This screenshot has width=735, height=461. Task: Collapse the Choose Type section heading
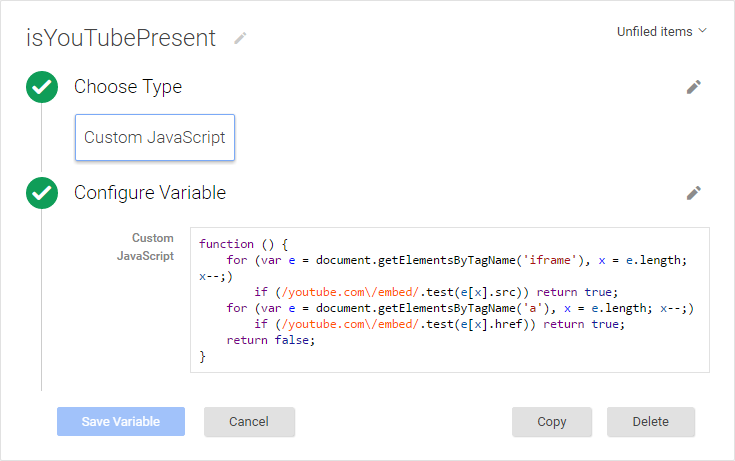[128, 87]
